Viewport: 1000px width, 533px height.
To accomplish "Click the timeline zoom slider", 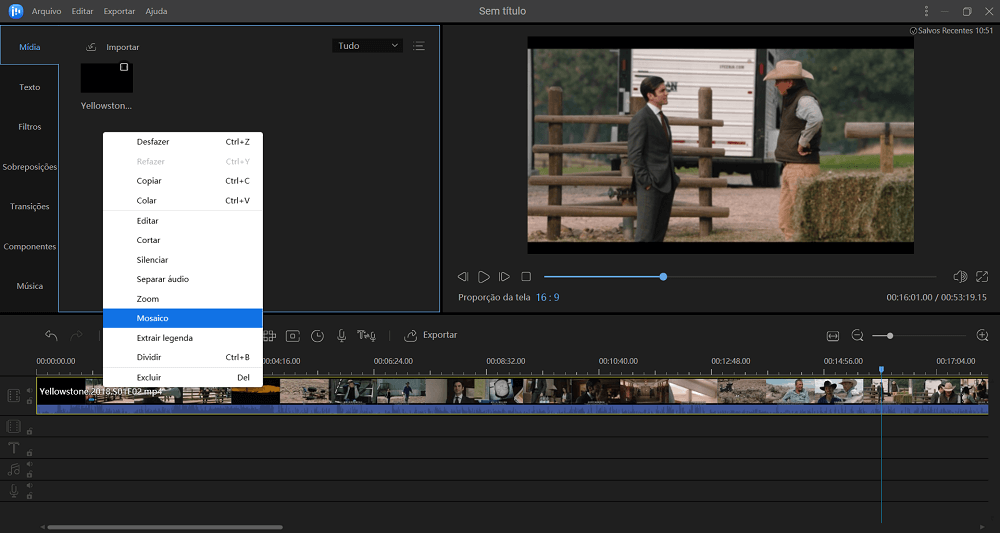I will click(x=919, y=335).
